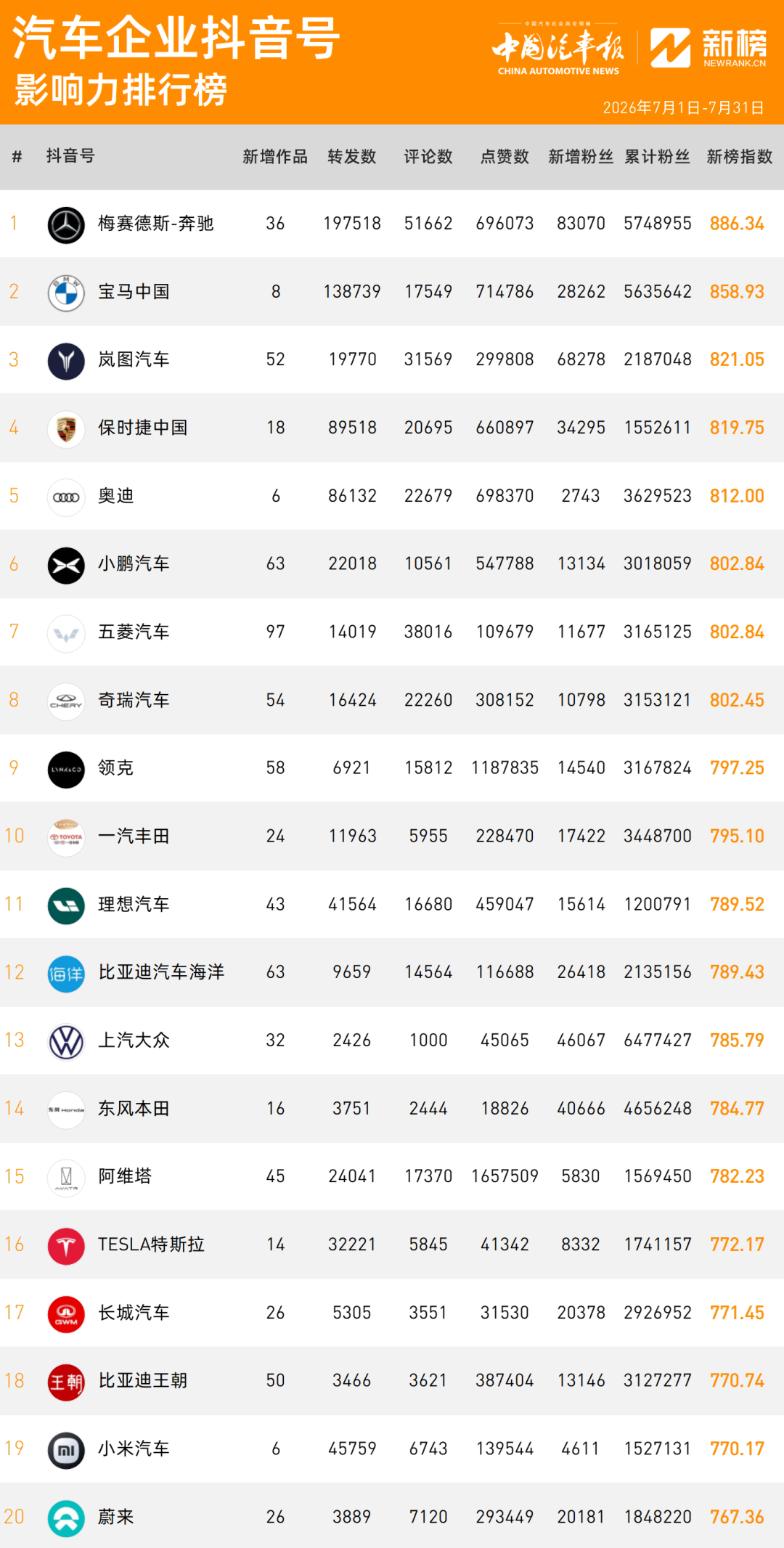Viewport: 784px width, 1548px height.
Task: Click the 新榜 NEWRANK.CN logo
Action: tap(709, 48)
